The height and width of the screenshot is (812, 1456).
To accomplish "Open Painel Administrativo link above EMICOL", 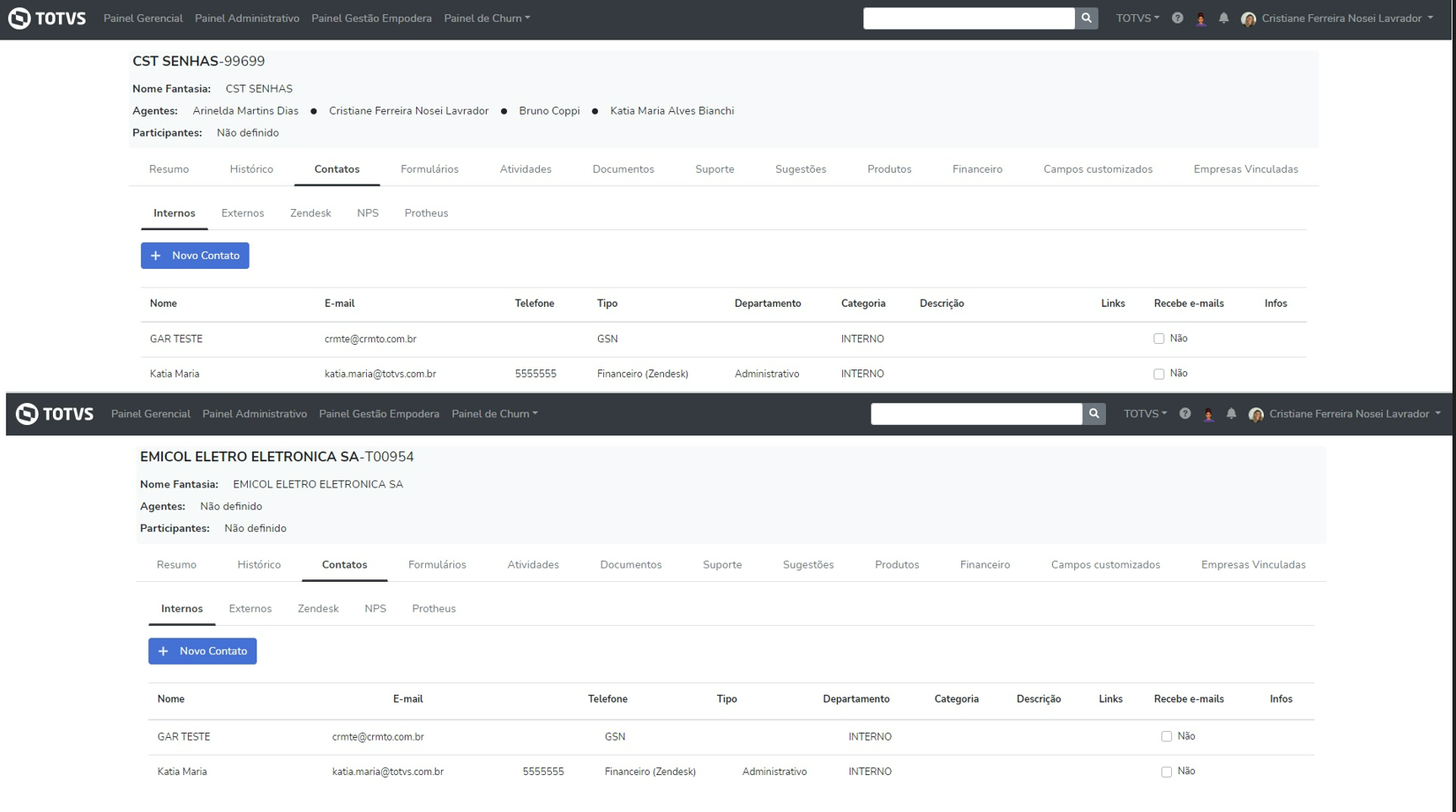I will point(255,413).
